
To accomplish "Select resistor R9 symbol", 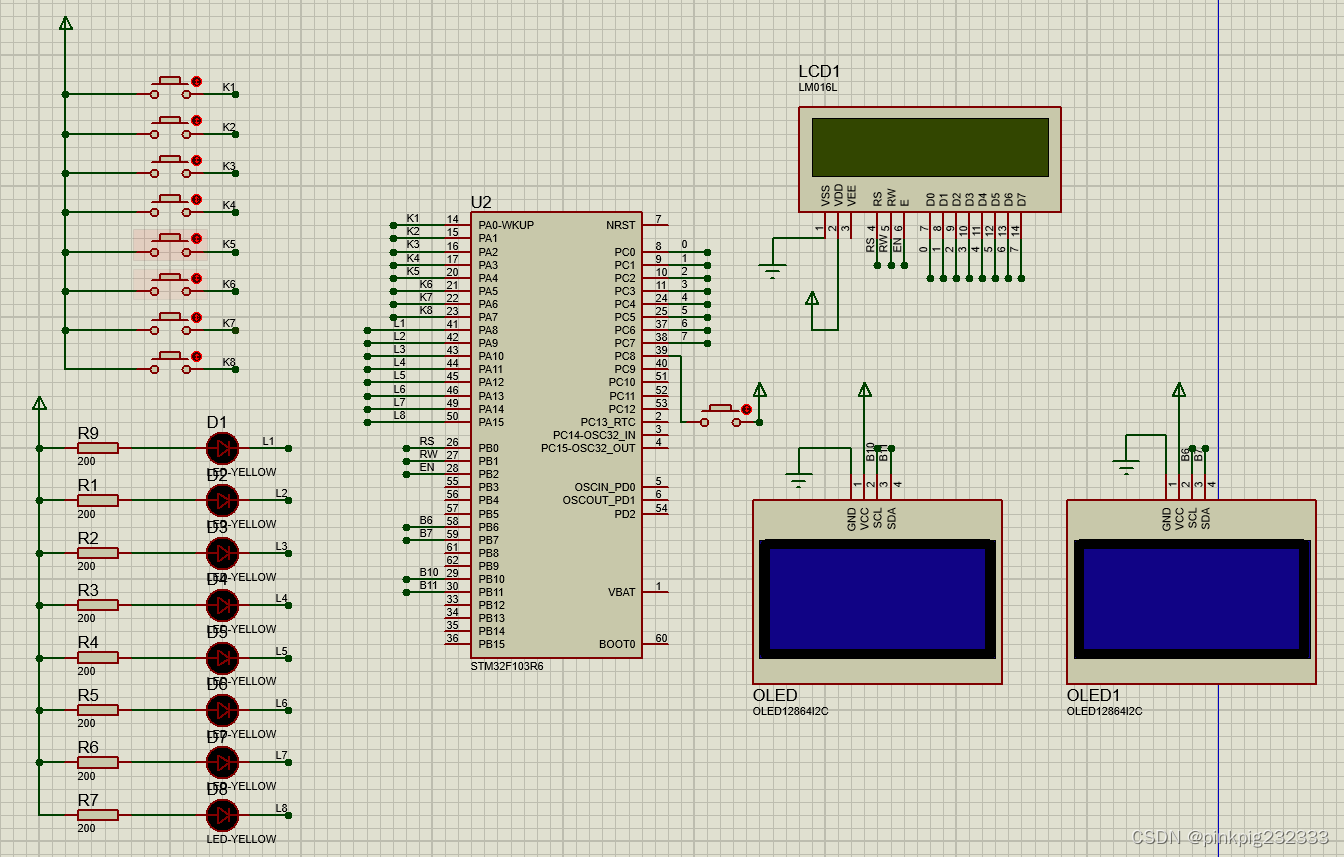I will pos(98,448).
